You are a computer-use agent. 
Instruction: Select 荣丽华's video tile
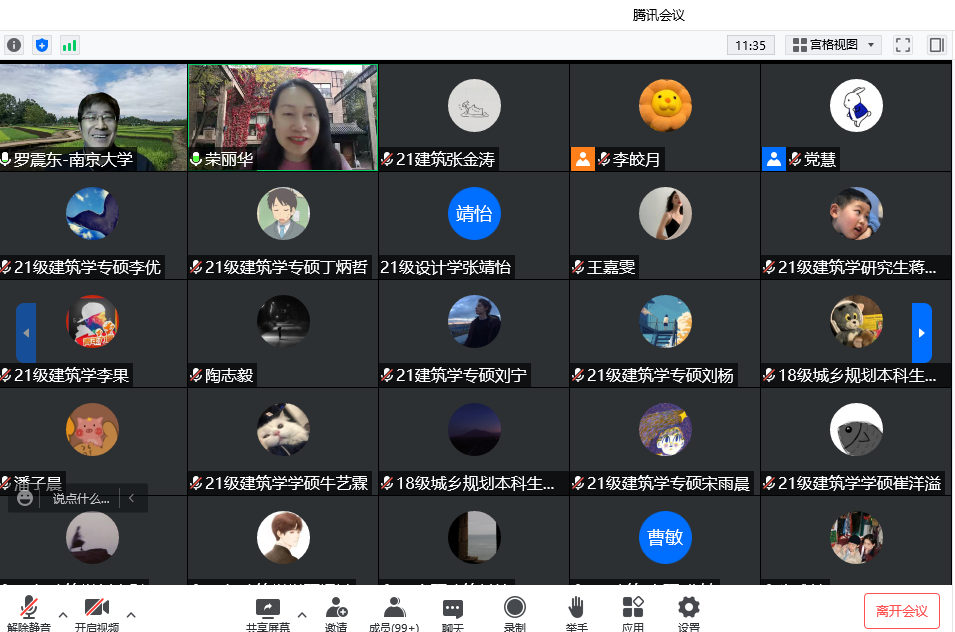pyautogui.click(x=283, y=118)
